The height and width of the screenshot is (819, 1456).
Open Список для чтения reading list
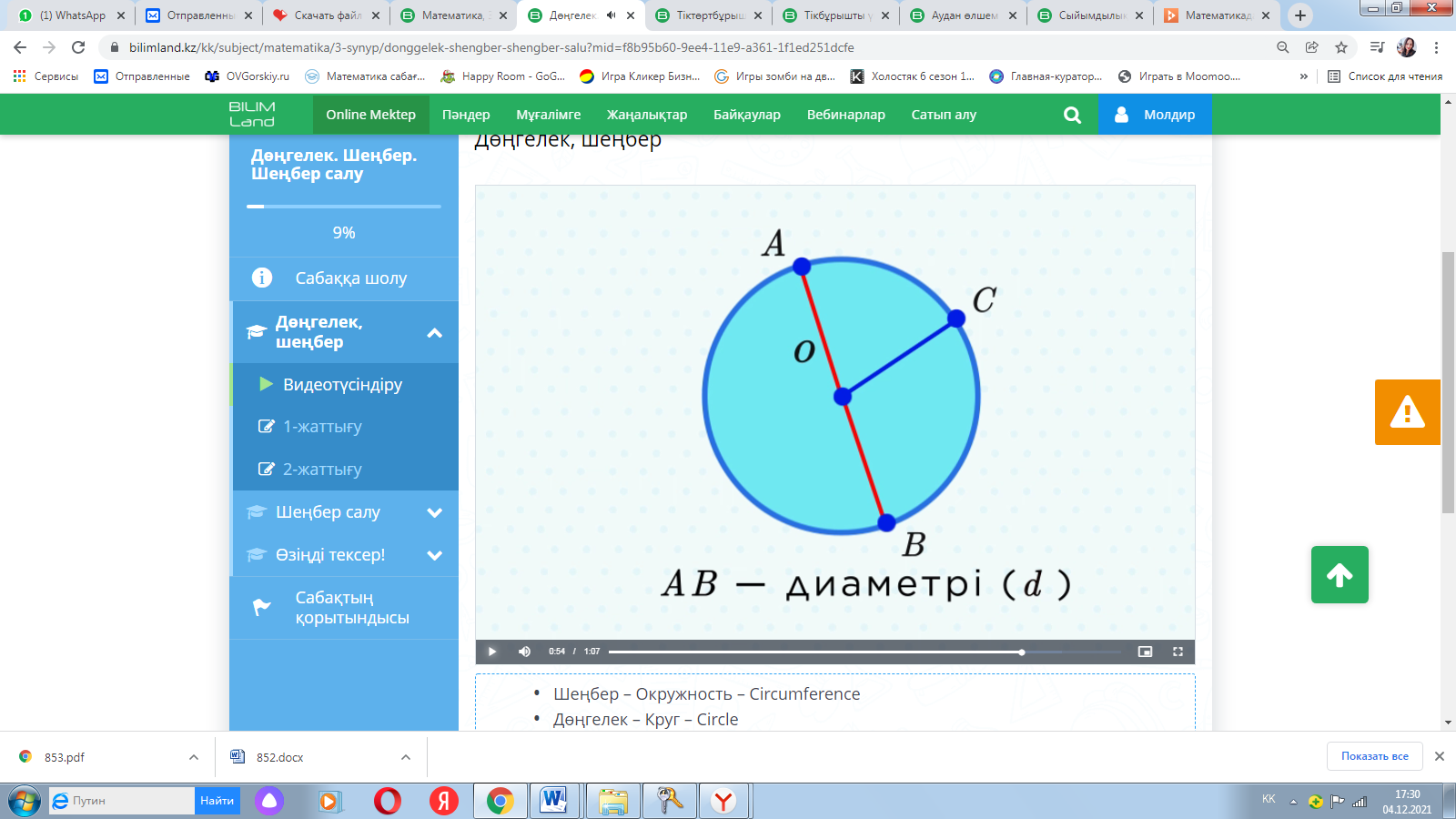[x=1385, y=76]
